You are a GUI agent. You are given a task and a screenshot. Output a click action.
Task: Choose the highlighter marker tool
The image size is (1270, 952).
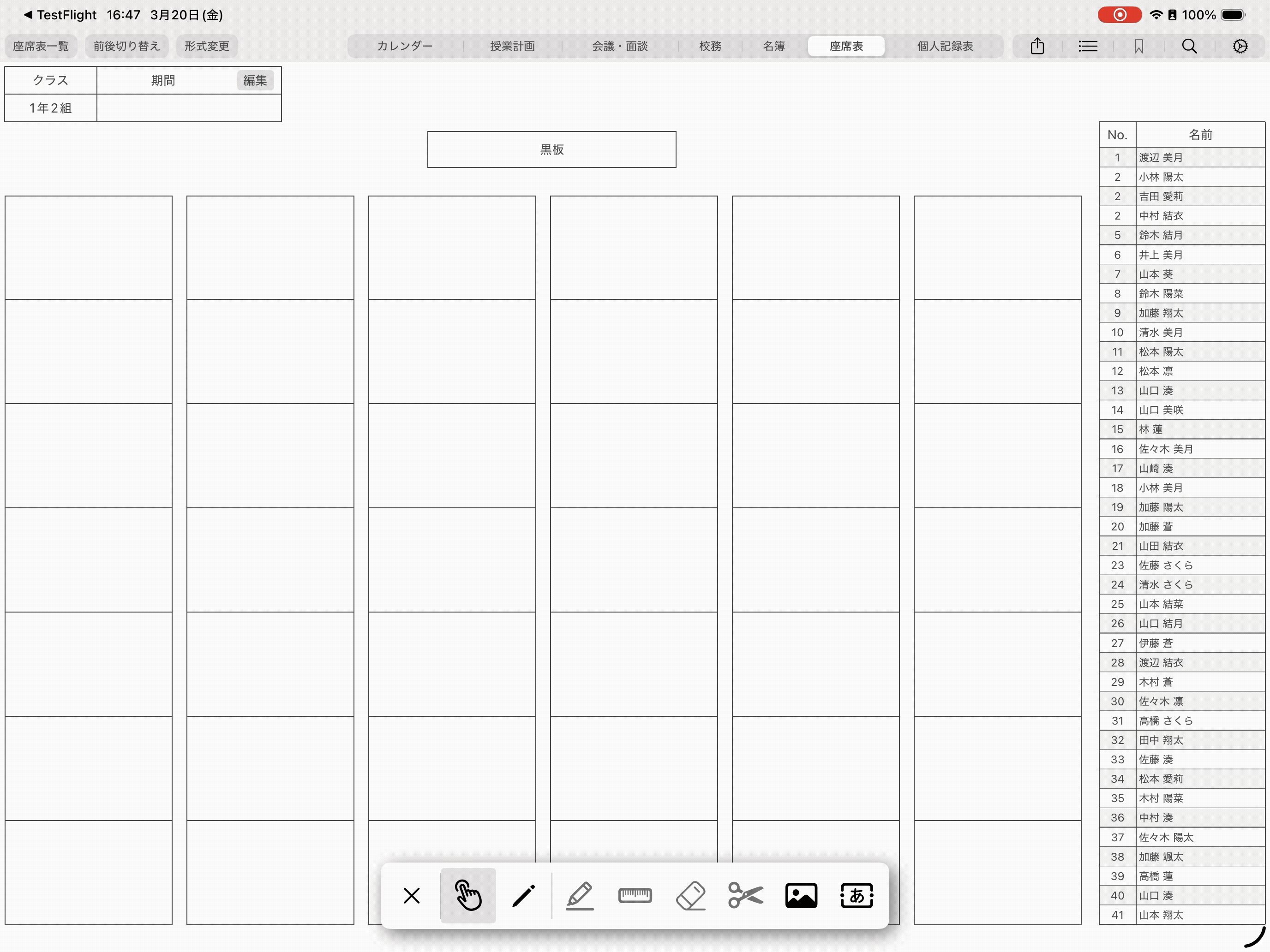click(x=579, y=895)
